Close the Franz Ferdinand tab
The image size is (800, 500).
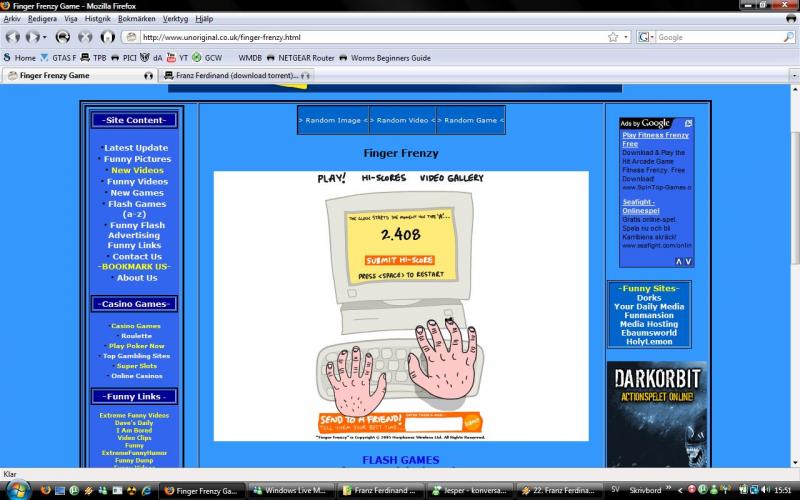(305, 76)
